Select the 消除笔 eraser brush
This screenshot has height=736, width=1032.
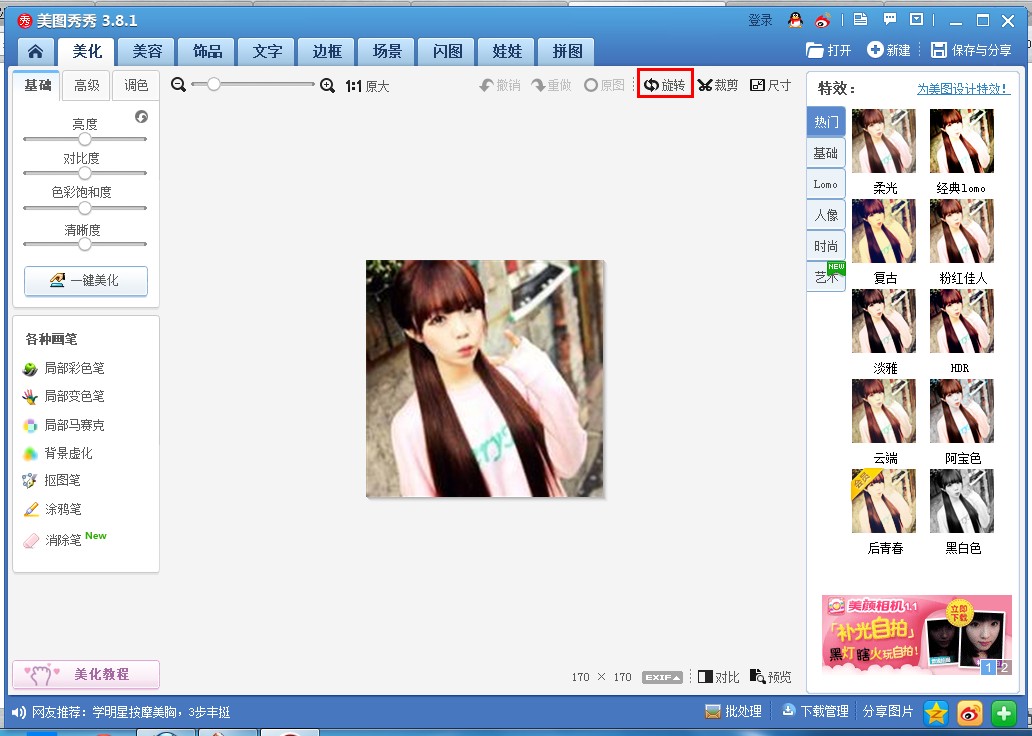(x=62, y=540)
